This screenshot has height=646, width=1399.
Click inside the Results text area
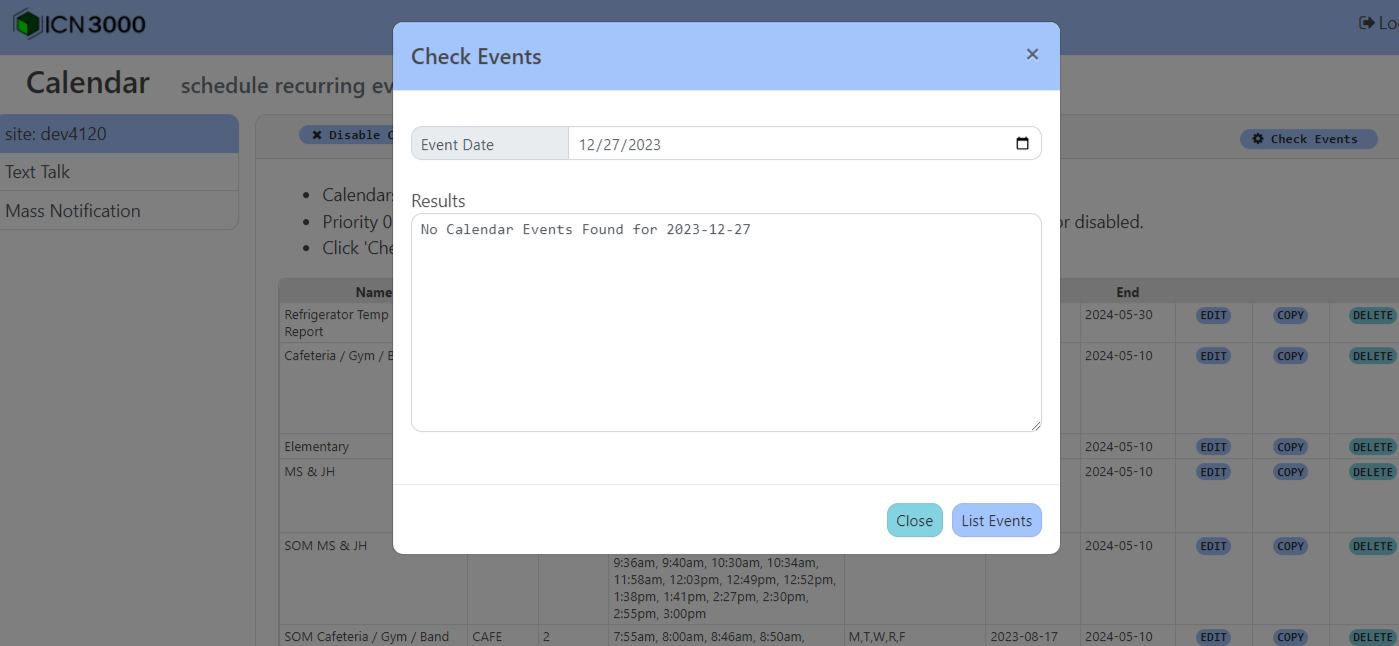[x=726, y=320]
